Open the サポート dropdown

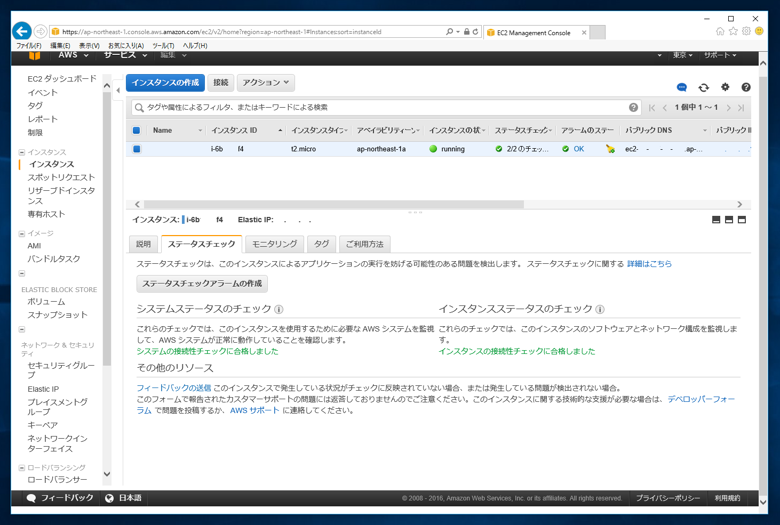[x=720, y=55]
